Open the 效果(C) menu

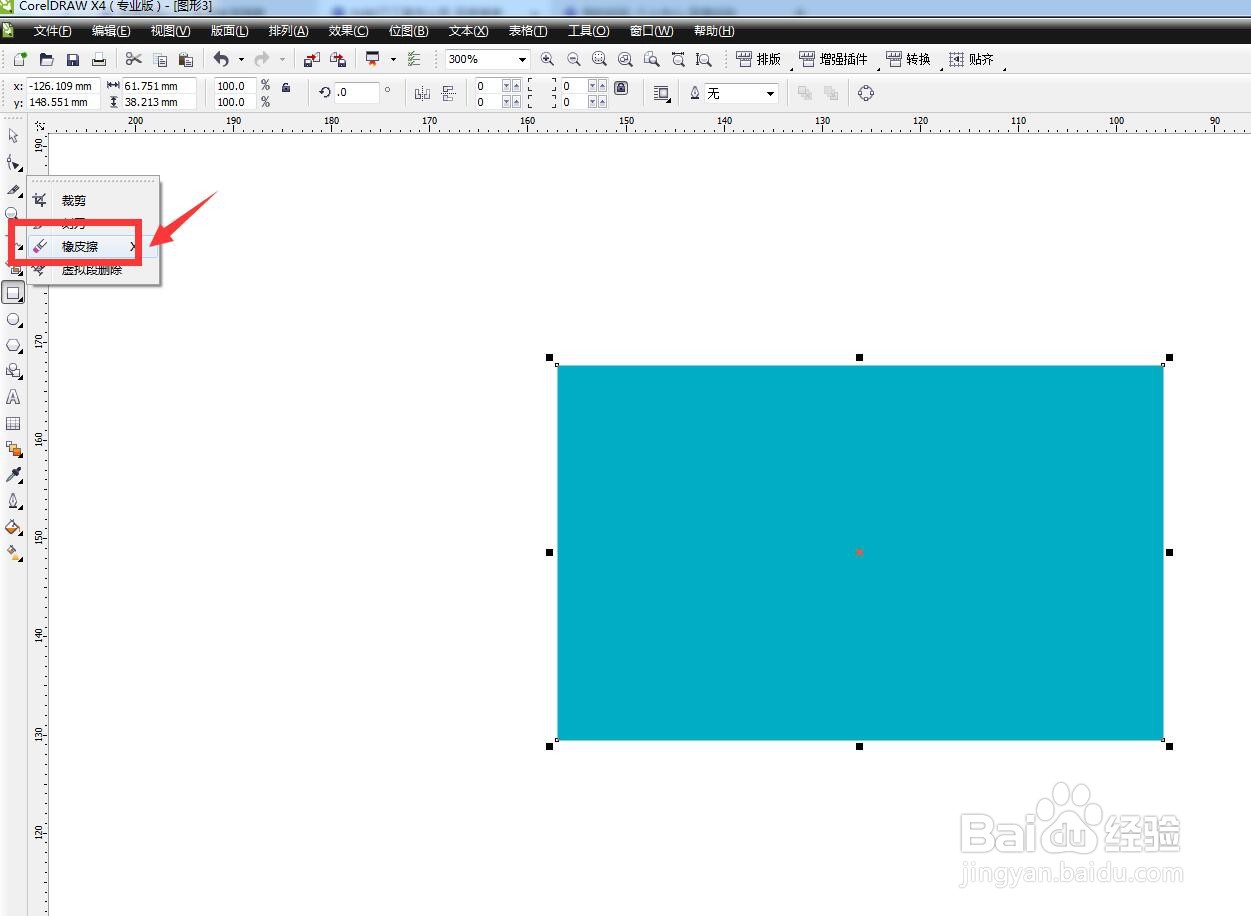(x=348, y=31)
